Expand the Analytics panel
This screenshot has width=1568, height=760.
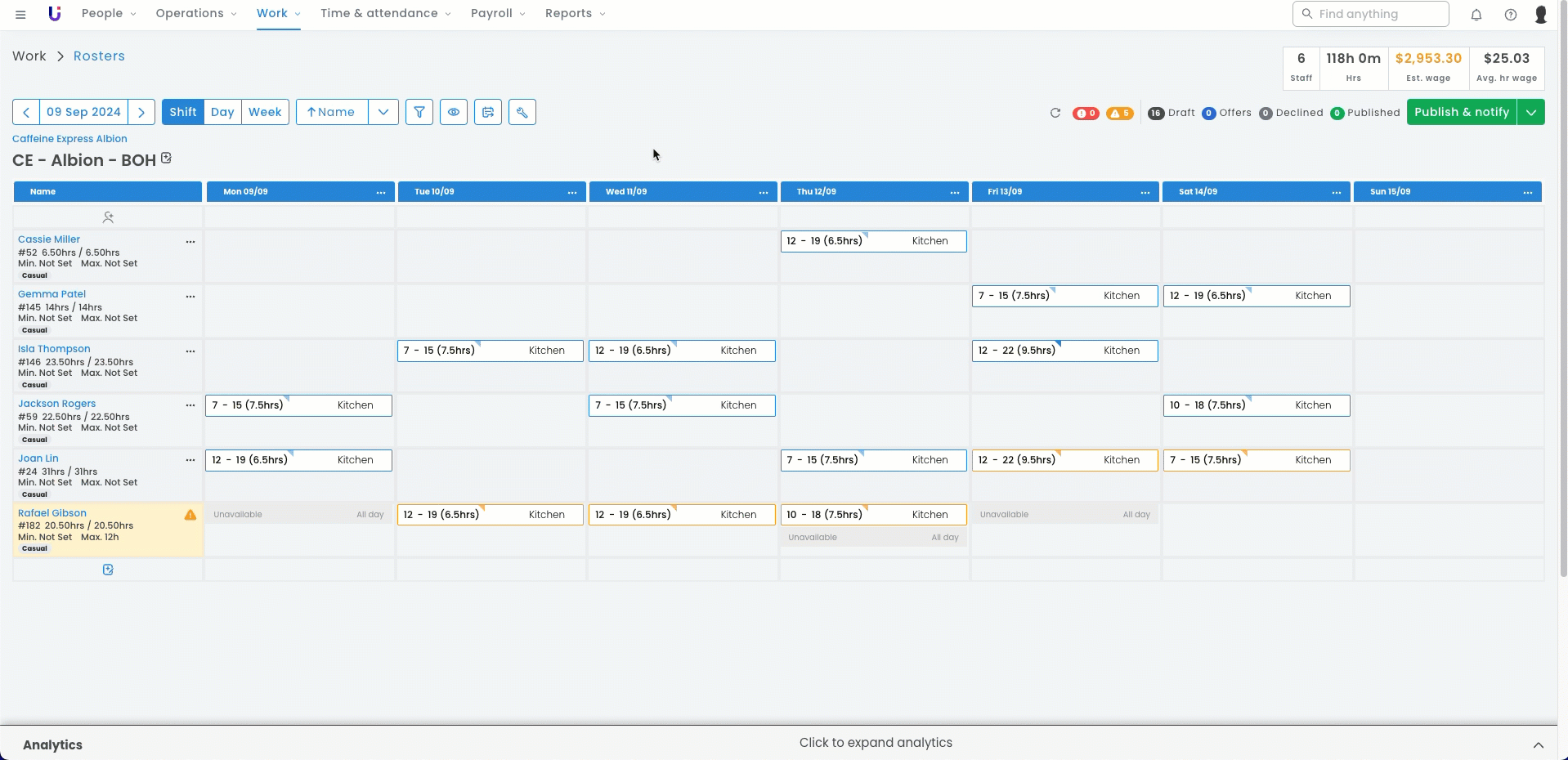(x=1537, y=744)
